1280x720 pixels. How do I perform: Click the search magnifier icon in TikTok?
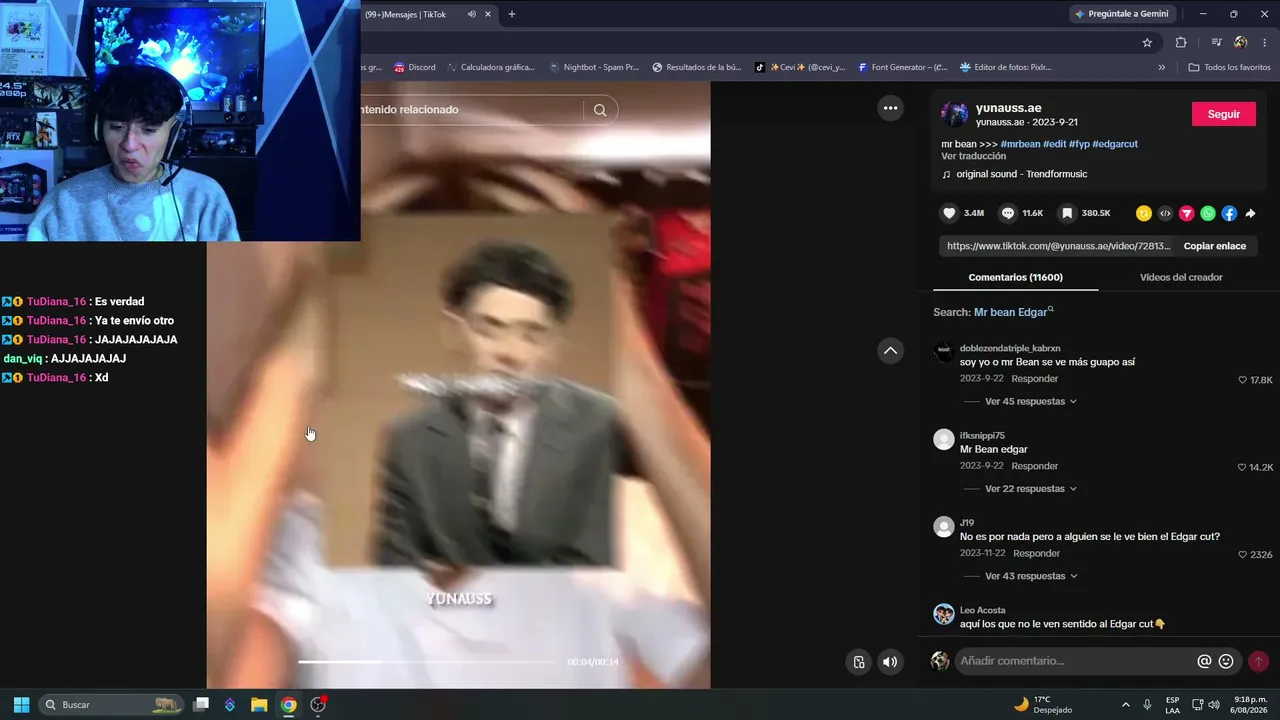600,110
